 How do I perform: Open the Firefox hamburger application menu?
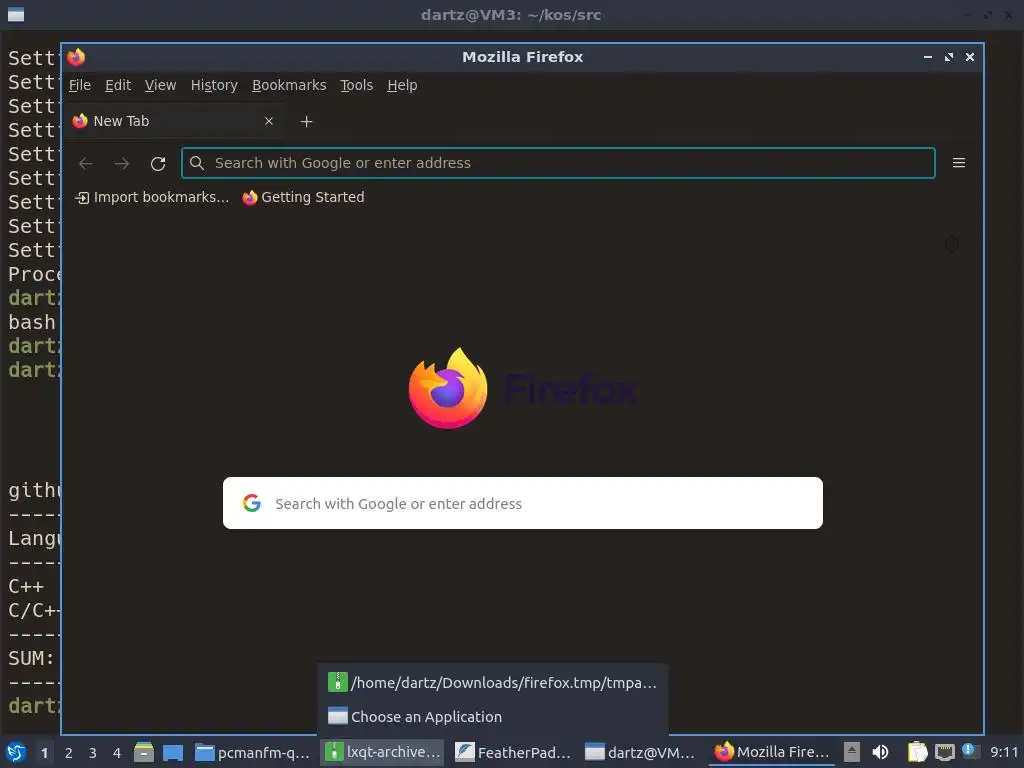959,163
